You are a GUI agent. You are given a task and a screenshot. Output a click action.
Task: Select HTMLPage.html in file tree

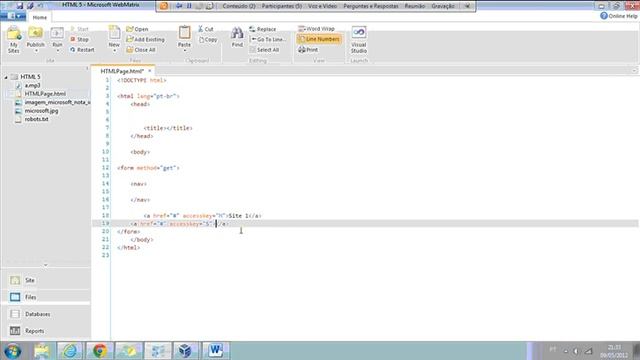point(45,93)
